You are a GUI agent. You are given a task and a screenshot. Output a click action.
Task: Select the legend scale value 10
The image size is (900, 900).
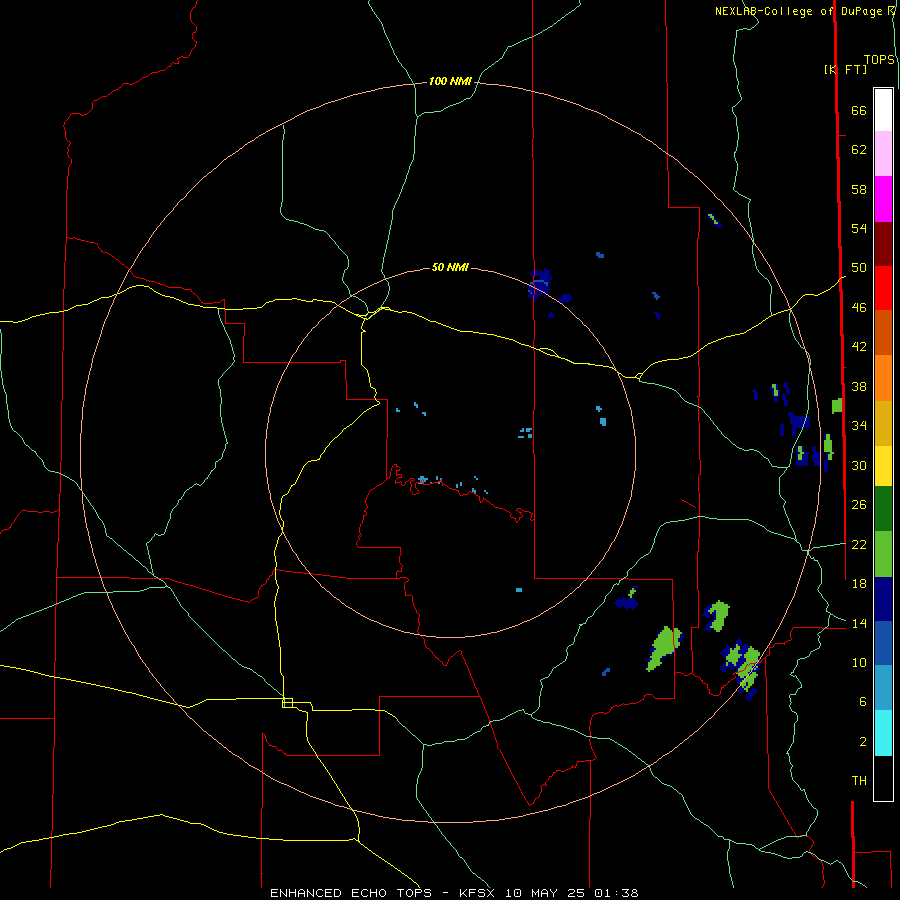click(859, 662)
